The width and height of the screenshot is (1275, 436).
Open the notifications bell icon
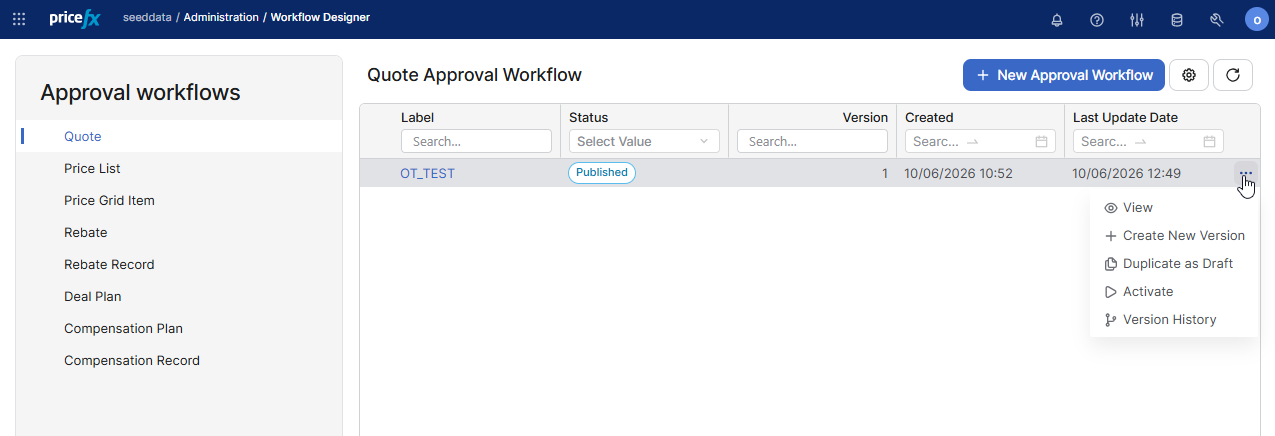coord(1057,19)
